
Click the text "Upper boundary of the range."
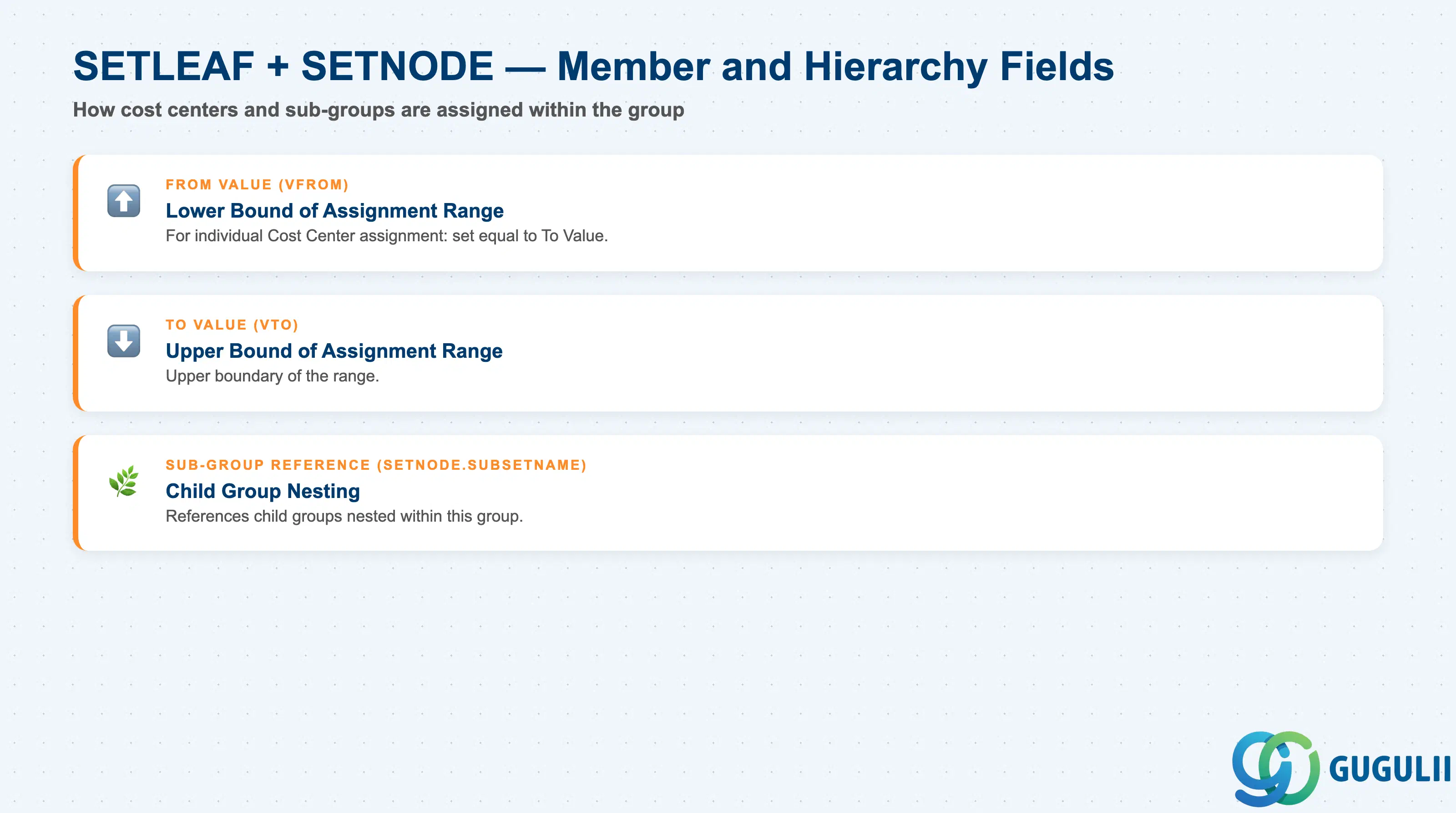[x=273, y=376]
